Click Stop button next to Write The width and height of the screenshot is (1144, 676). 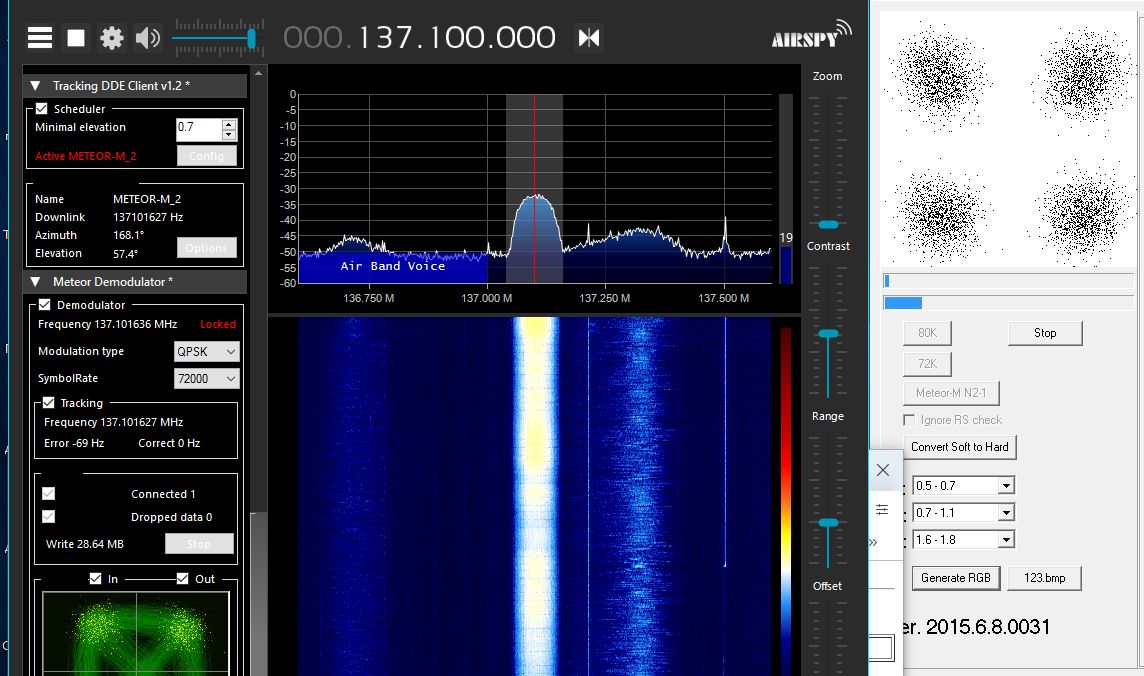[x=199, y=544]
